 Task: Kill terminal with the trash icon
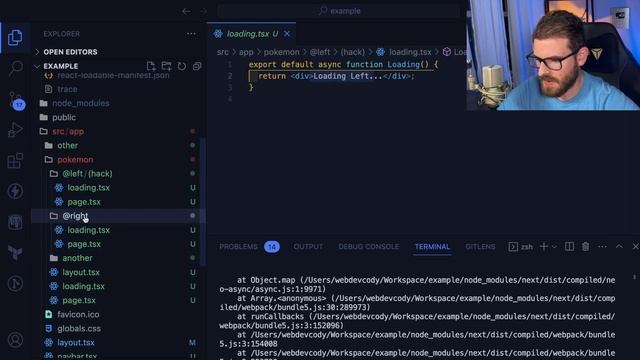coord(585,247)
